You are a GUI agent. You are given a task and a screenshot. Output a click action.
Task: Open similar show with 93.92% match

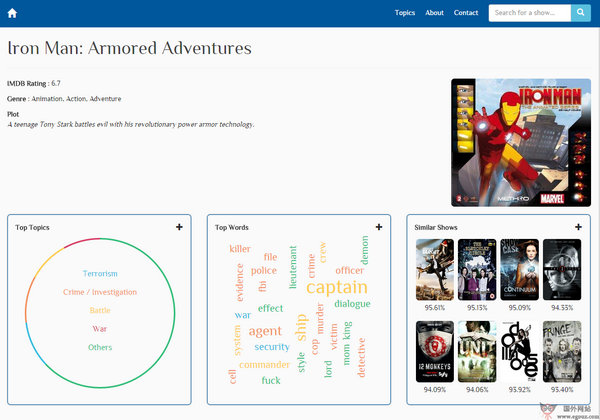pos(519,352)
